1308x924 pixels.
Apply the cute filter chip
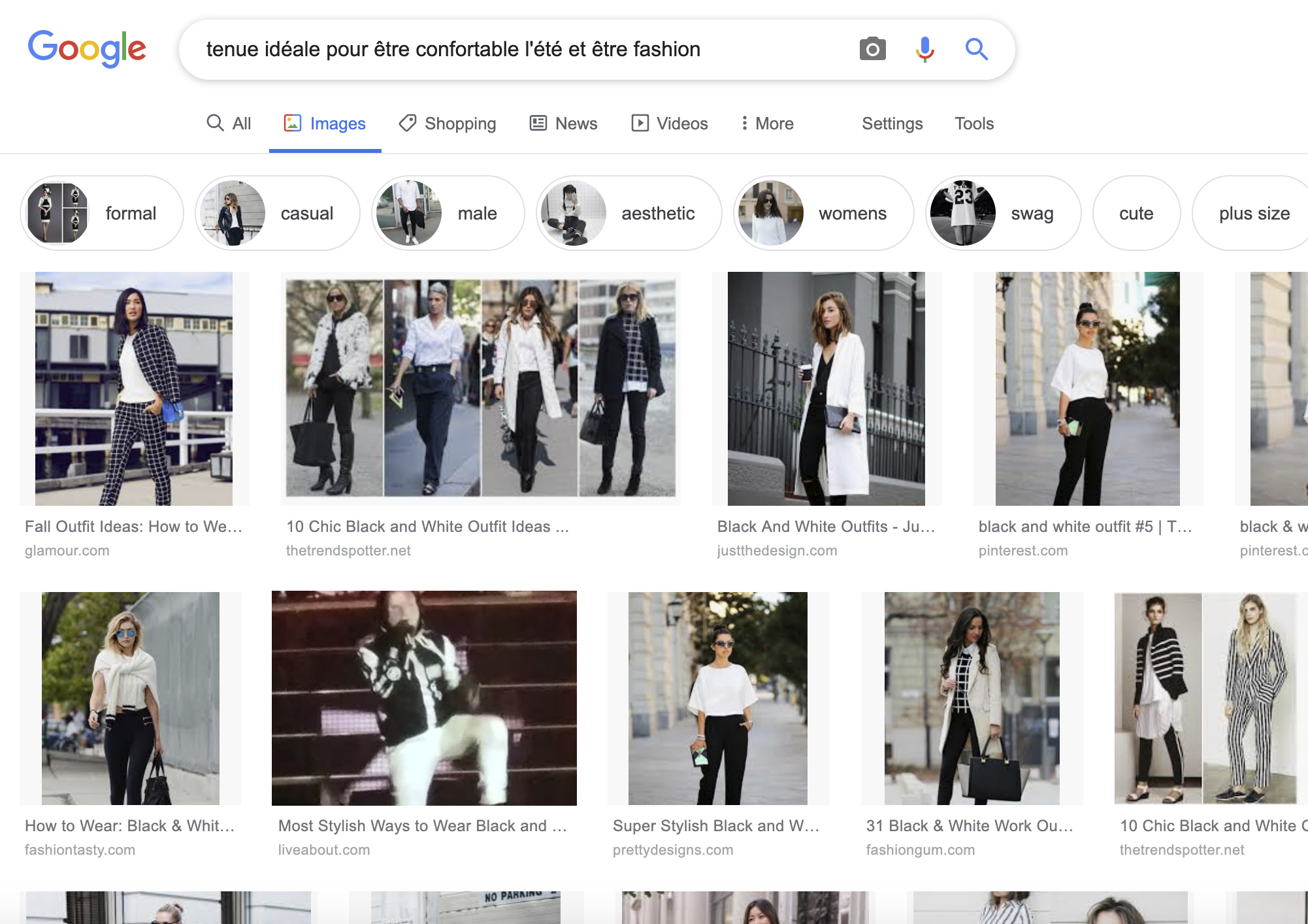(x=1136, y=213)
